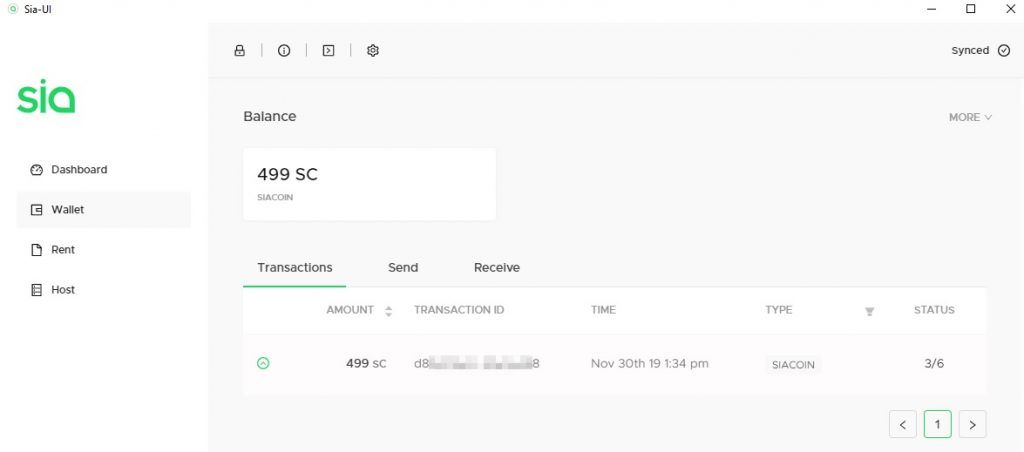Viewport: 1024px width, 452px height.
Task: Click the Wallet icon in sidebar
Action: [x=37, y=210]
